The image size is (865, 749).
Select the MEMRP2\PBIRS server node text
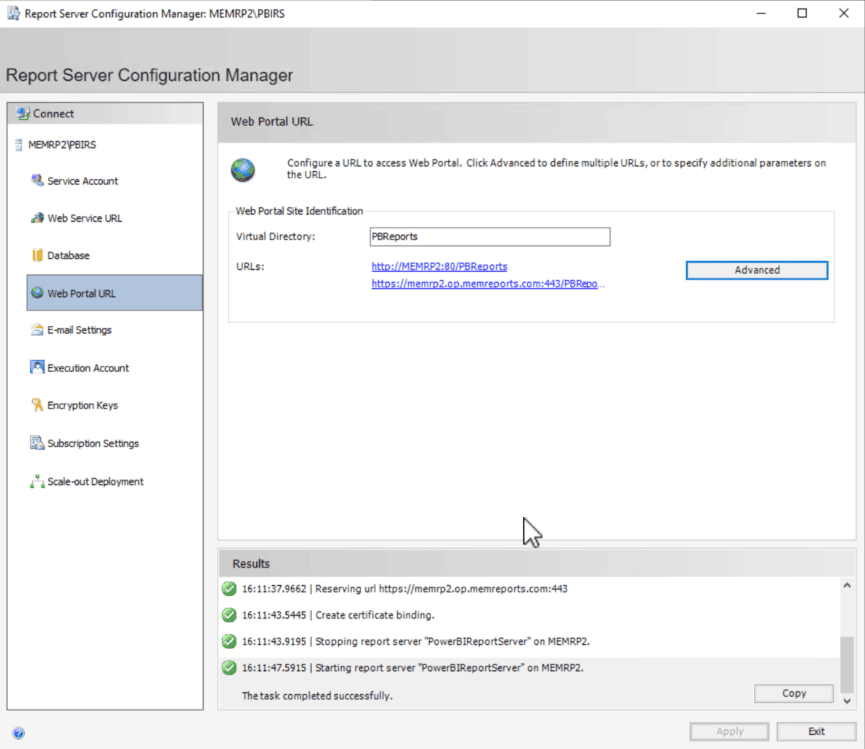point(62,145)
